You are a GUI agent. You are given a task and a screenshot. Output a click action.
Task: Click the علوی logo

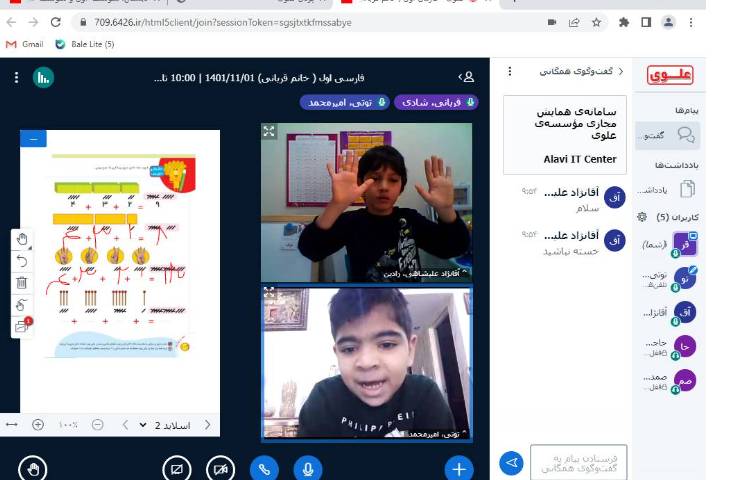(x=670, y=75)
